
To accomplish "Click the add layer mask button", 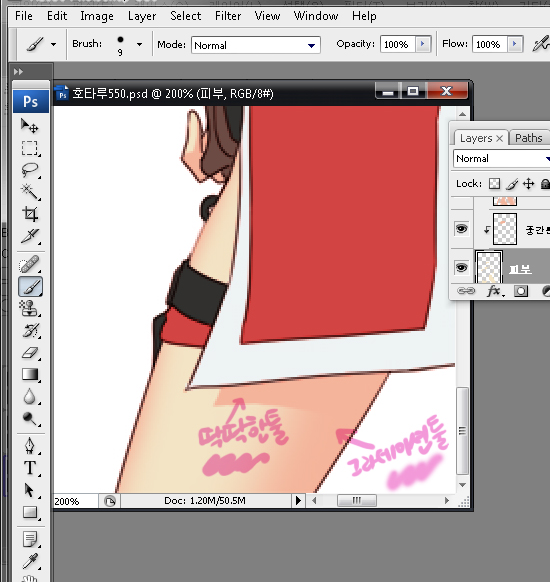I will tap(521, 291).
